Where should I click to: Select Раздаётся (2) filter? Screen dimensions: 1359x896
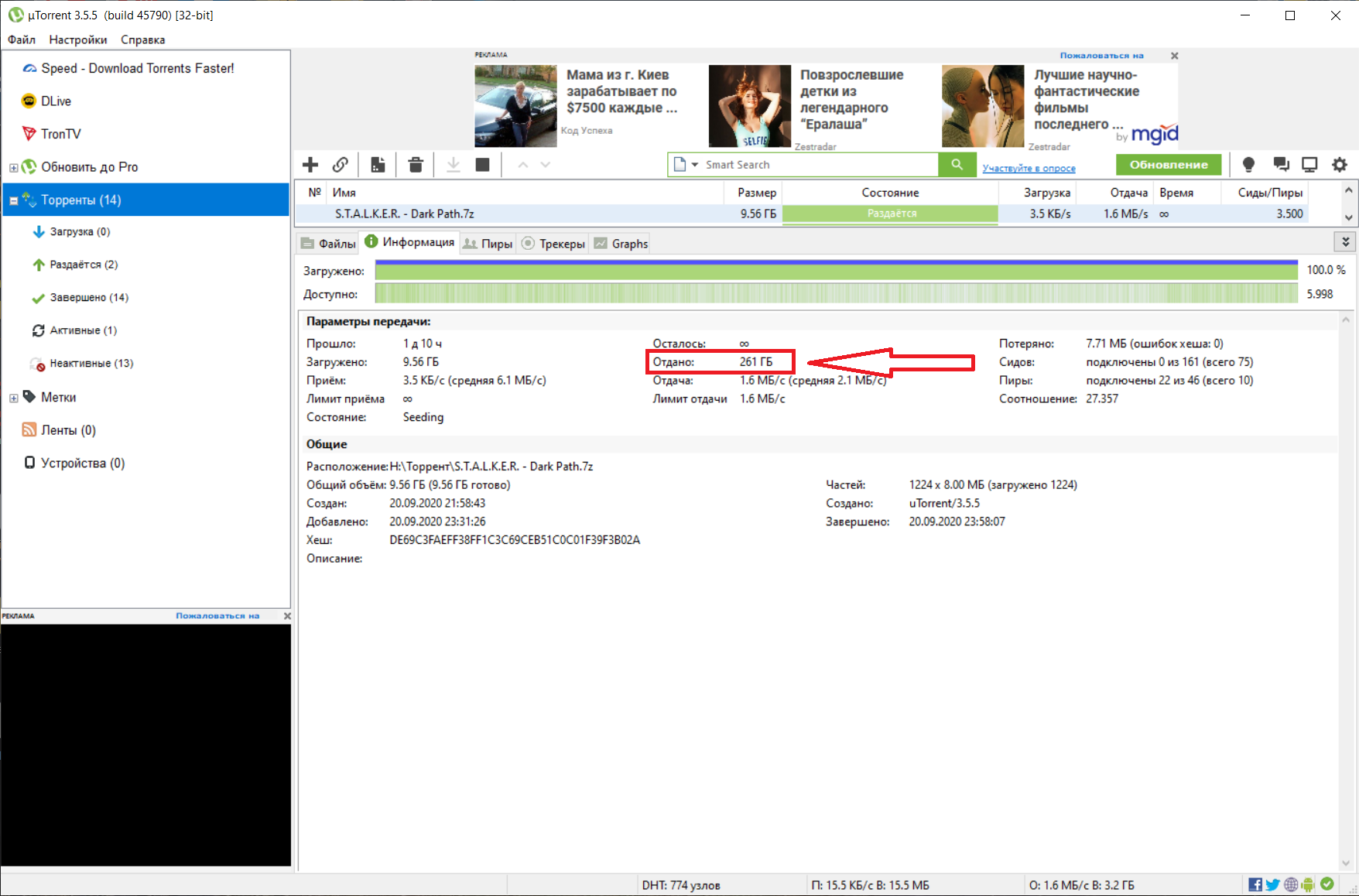[x=84, y=265]
